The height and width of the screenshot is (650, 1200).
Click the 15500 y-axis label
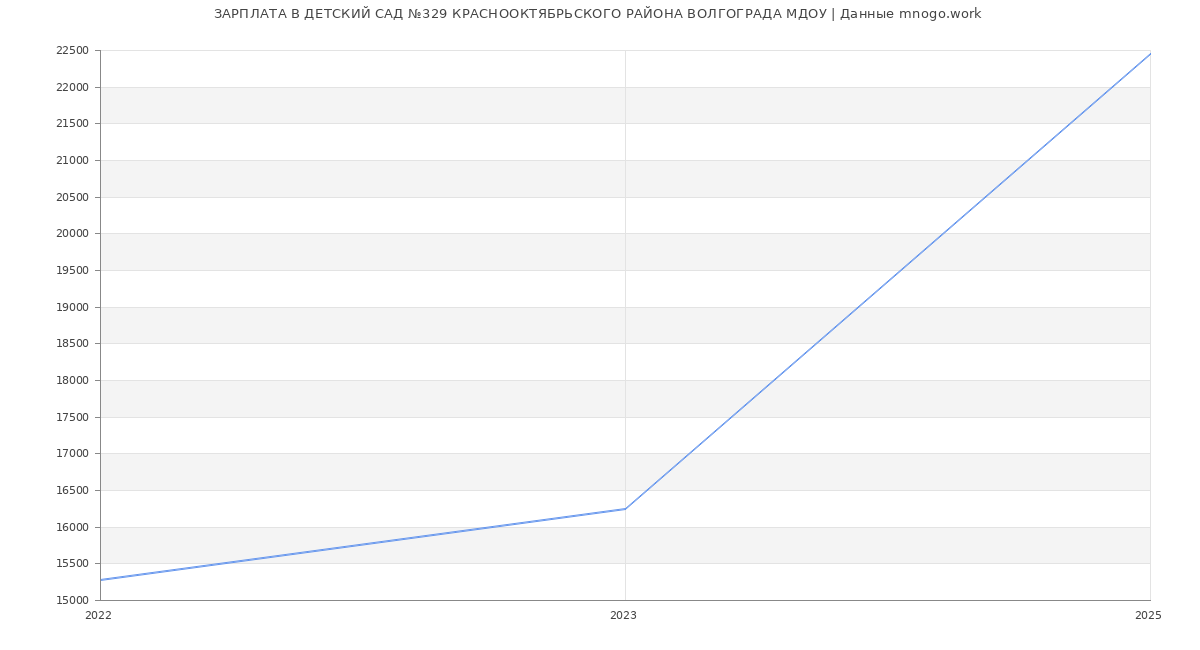coord(72,564)
